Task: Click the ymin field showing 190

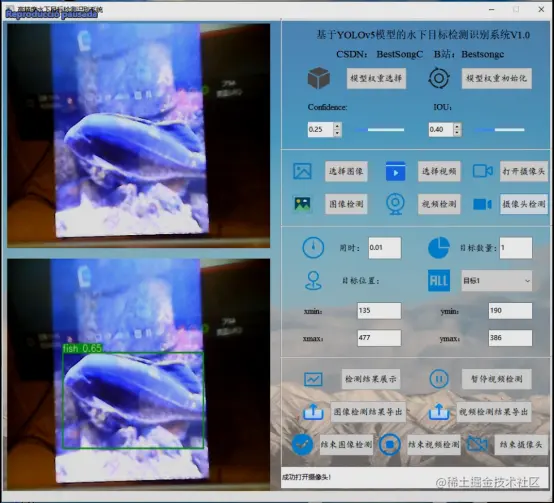Action: tap(510, 310)
